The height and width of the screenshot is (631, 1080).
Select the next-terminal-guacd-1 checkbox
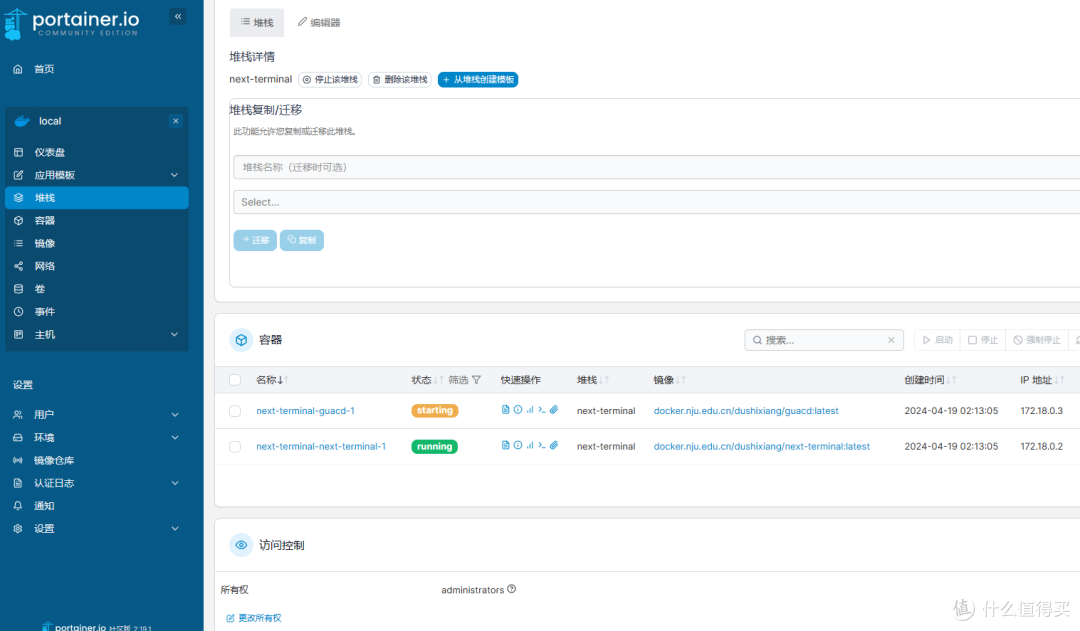pyautogui.click(x=235, y=411)
